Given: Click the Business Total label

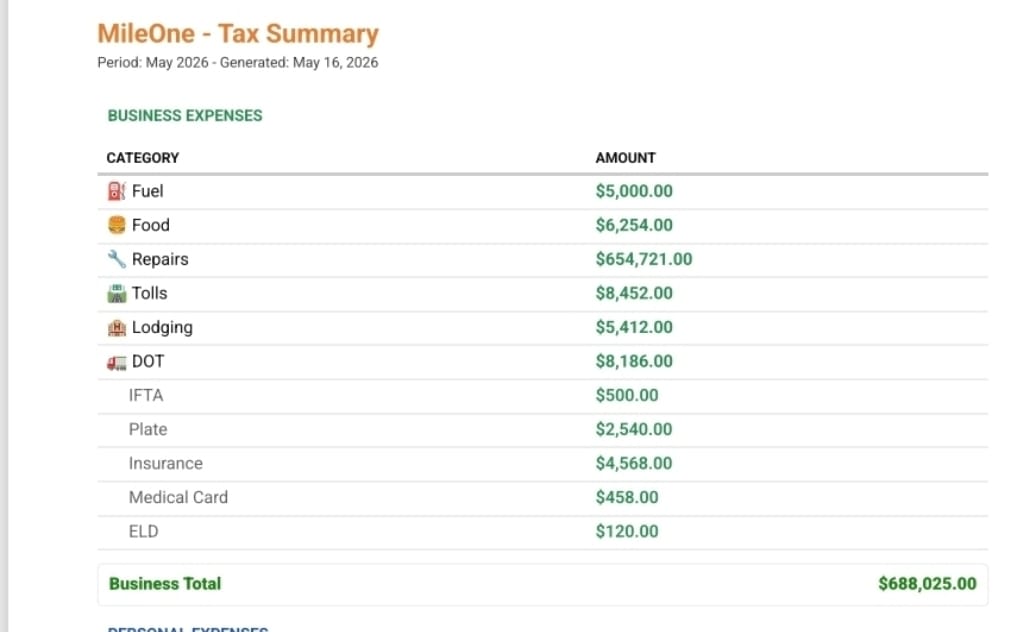Looking at the screenshot, I should (x=165, y=584).
